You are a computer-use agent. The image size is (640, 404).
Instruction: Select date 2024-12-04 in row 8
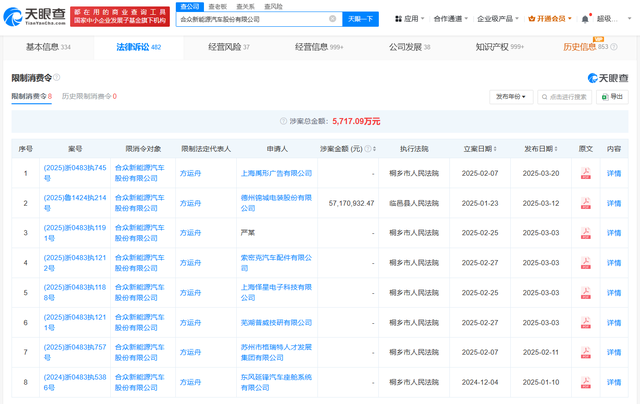pyautogui.click(x=480, y=382)
